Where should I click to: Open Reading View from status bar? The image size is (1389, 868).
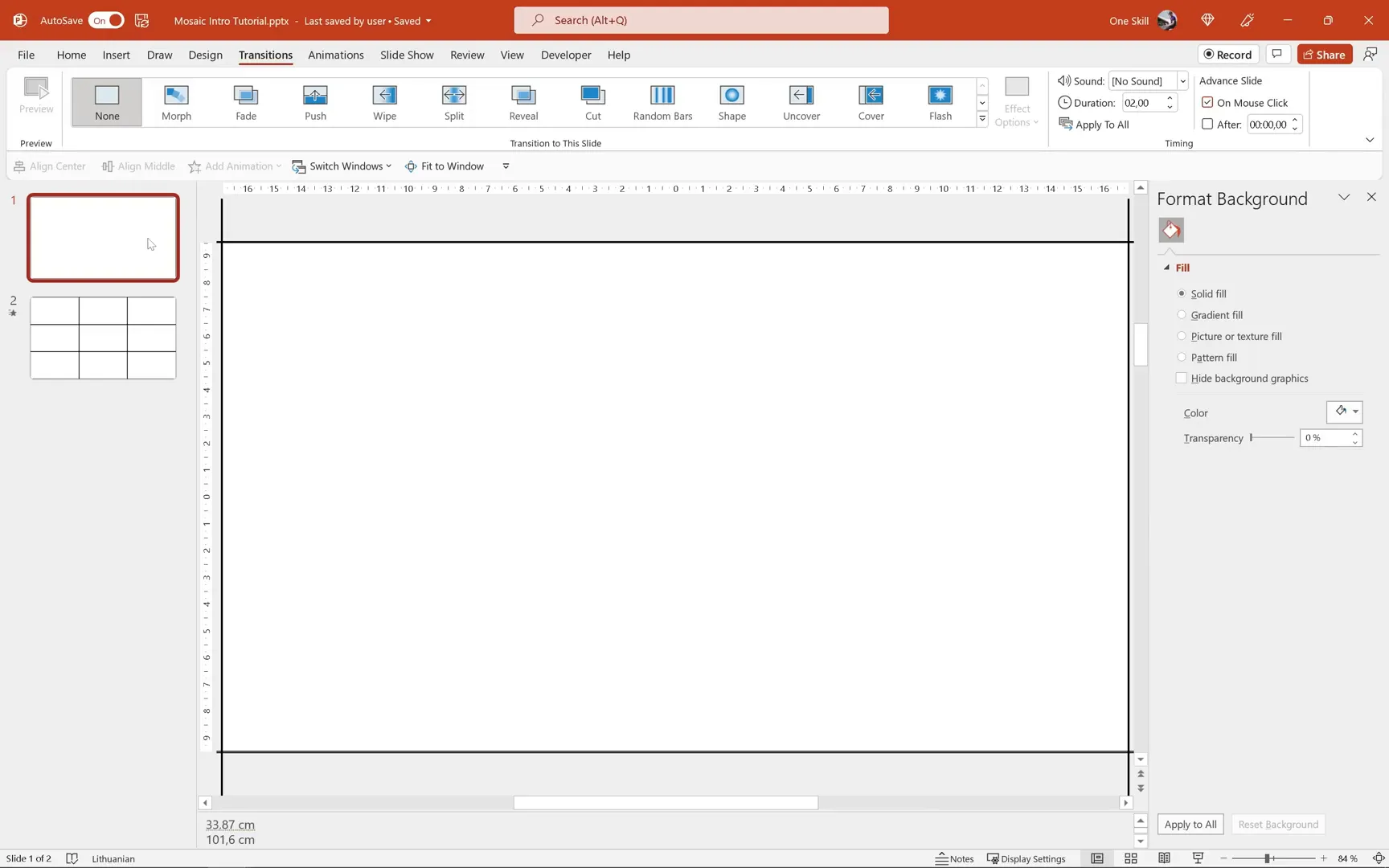pos(1164,858)
